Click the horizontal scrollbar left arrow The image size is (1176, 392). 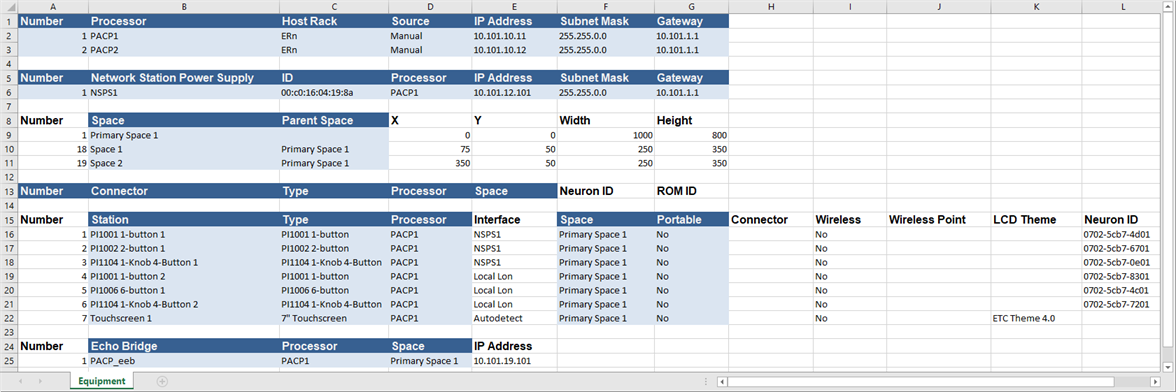(x=722, y=382)
